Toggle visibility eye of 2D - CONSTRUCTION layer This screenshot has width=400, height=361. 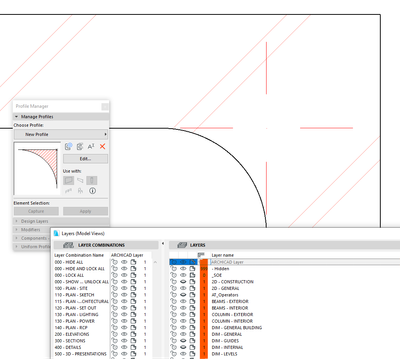(x=183, y=282)
